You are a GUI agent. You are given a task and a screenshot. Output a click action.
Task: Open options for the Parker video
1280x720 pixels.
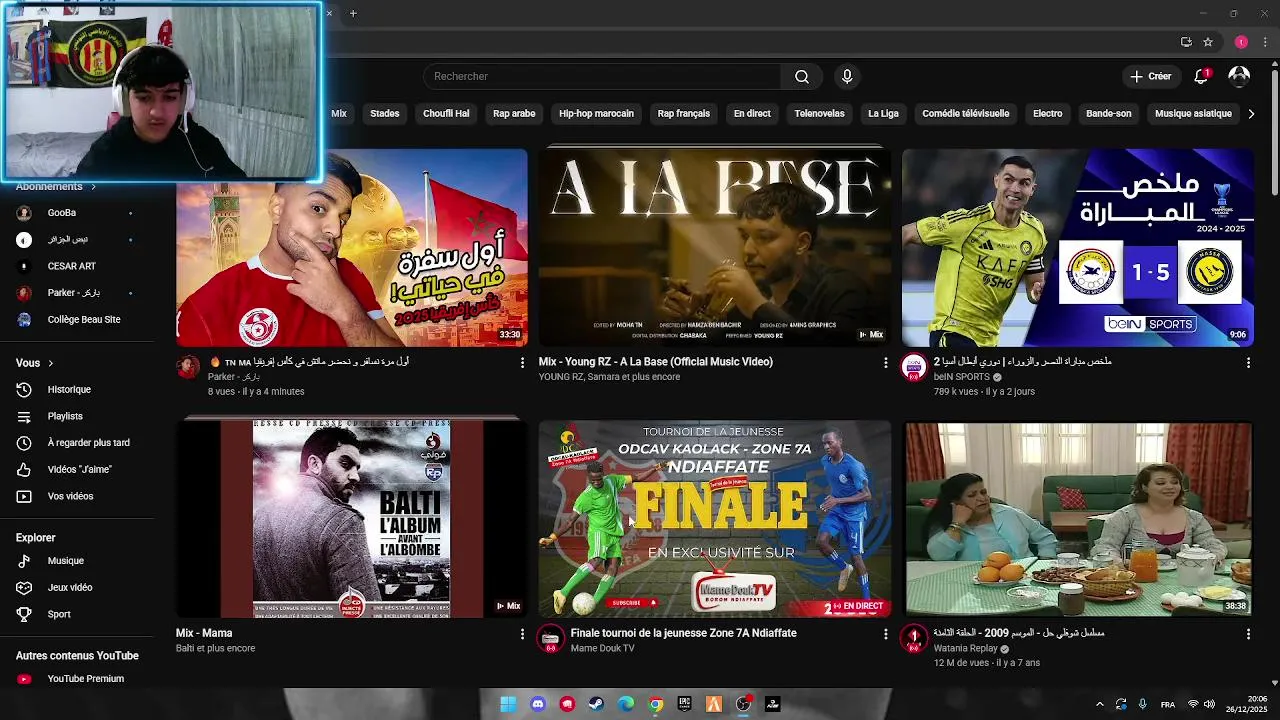(x=522, y=363)
